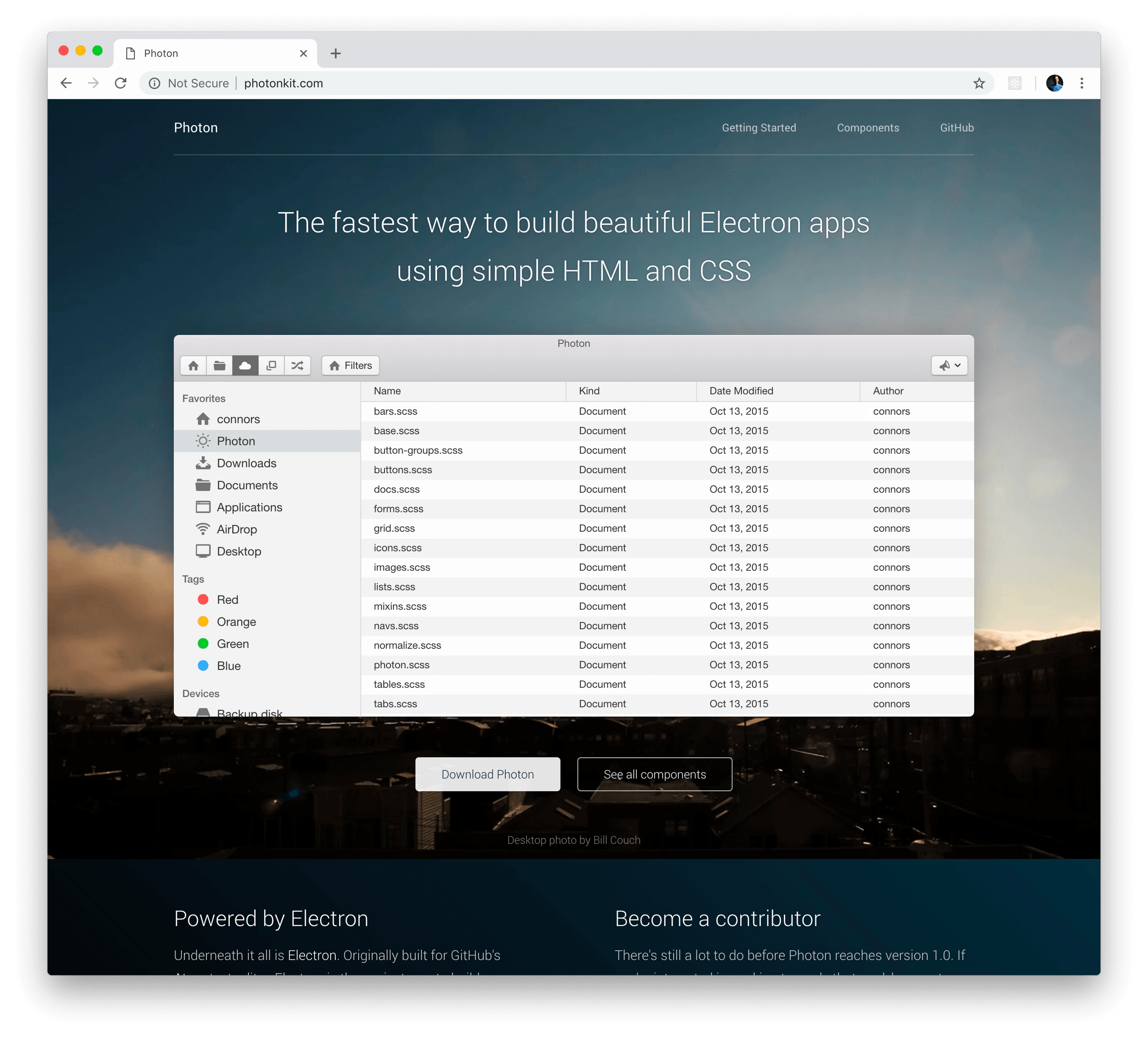The height and width of the screenshot is (1038, 1148).
Task: Open Downloads in Favorites sidebar
Action: 246,463
